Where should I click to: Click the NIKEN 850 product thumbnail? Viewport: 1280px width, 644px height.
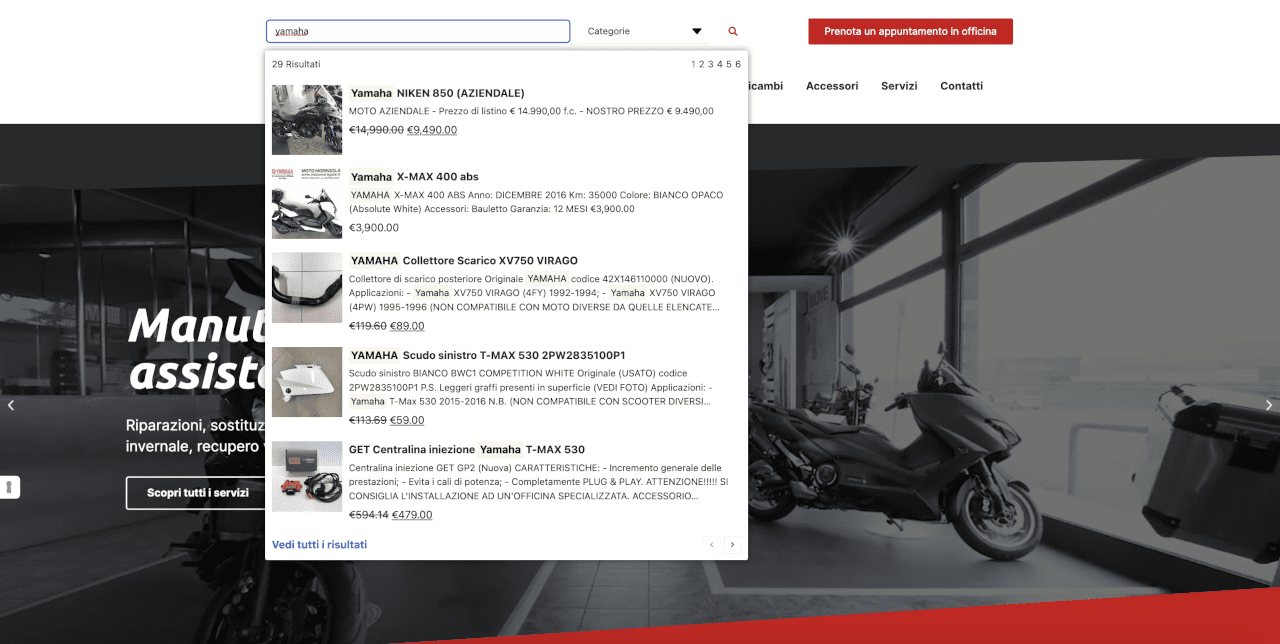pyautogui.click(x=307, y=119)
